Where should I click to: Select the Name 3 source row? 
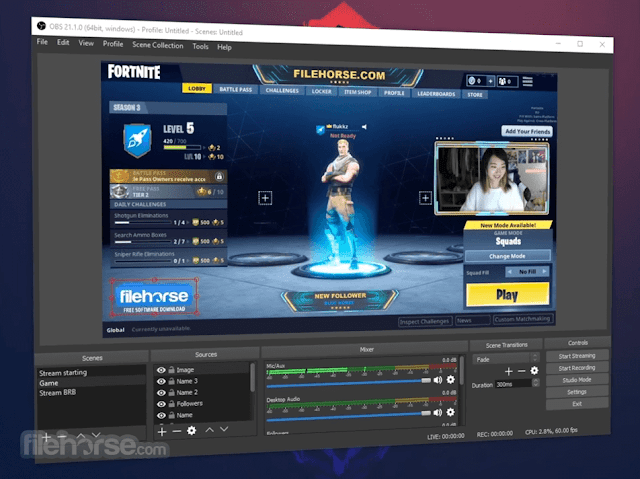202,381
